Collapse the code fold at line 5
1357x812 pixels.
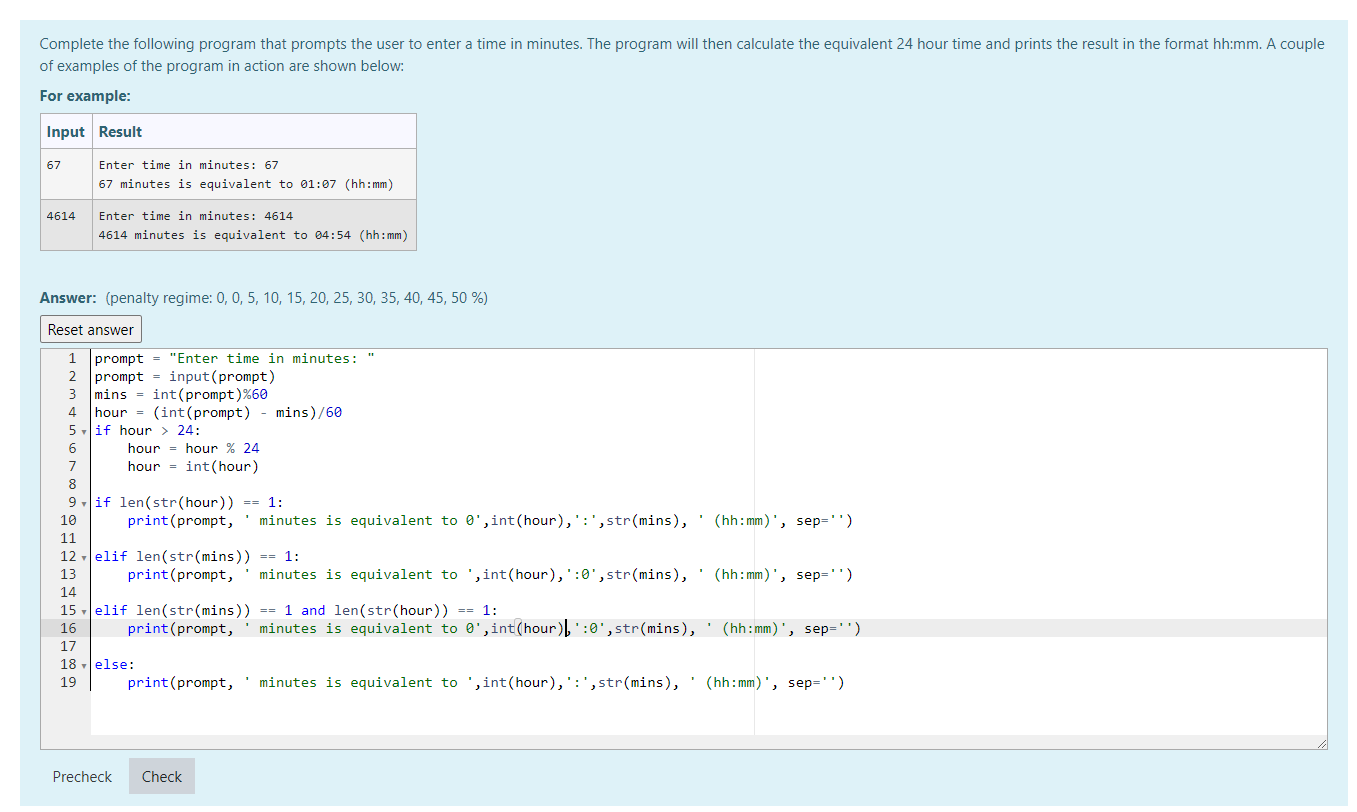point(85,431)
